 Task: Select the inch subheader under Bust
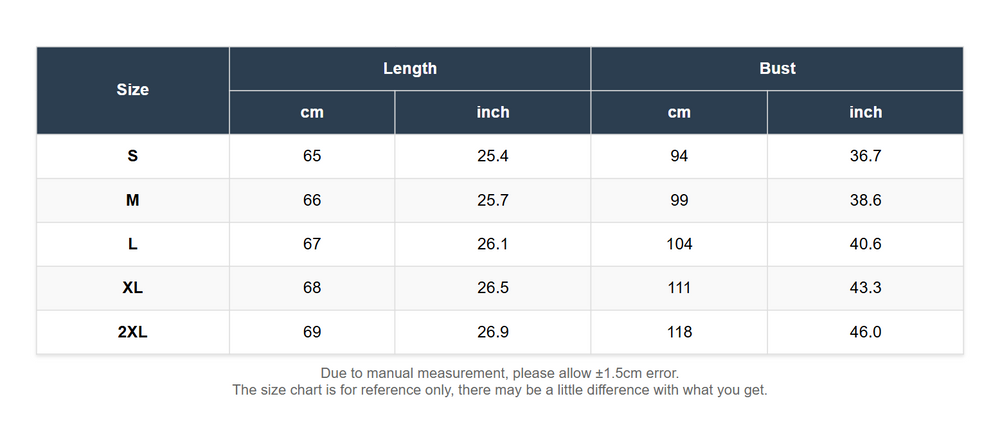point(865,112)
